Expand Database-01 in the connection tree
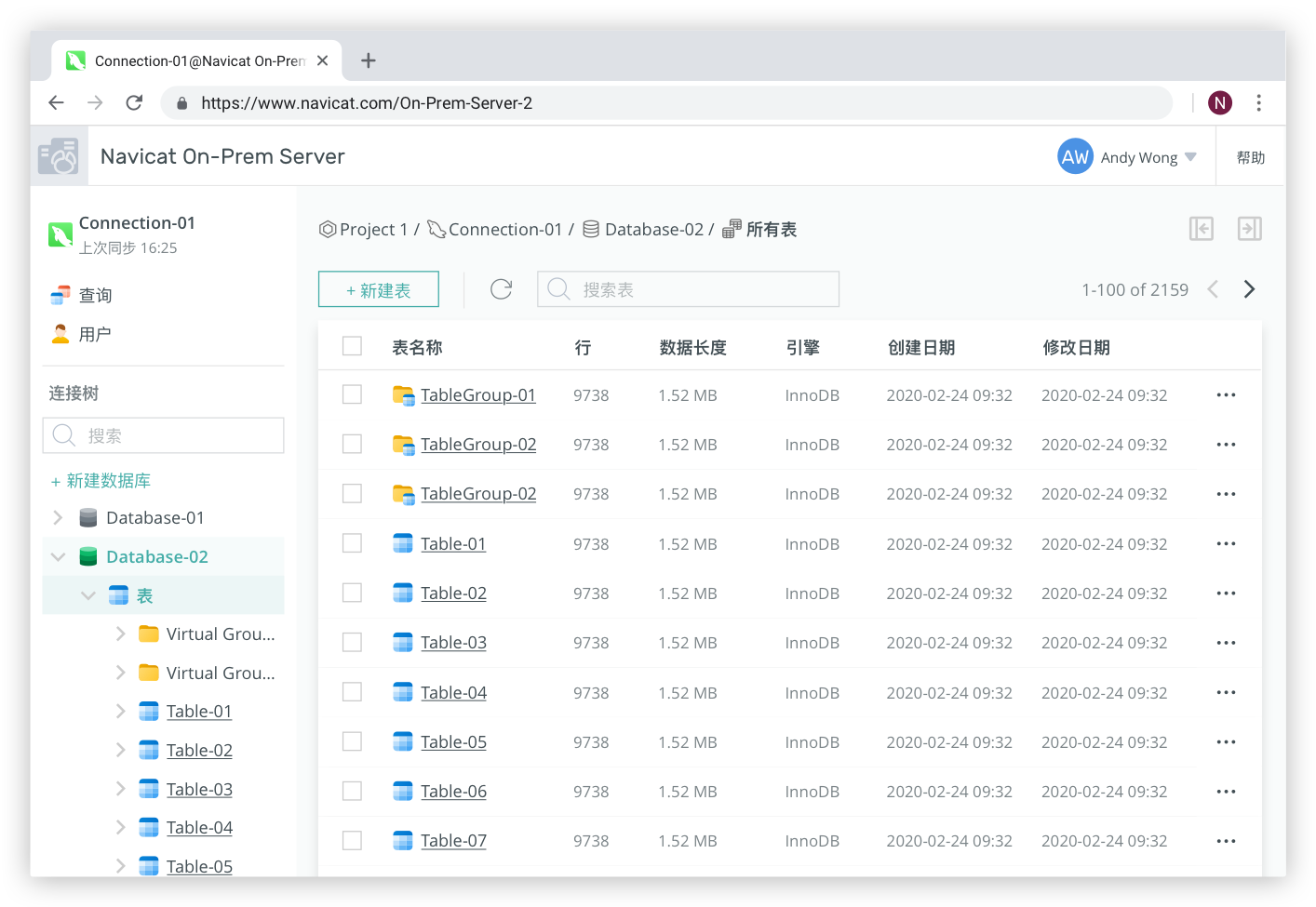1316x907 pixels. (x=58, y=517)
